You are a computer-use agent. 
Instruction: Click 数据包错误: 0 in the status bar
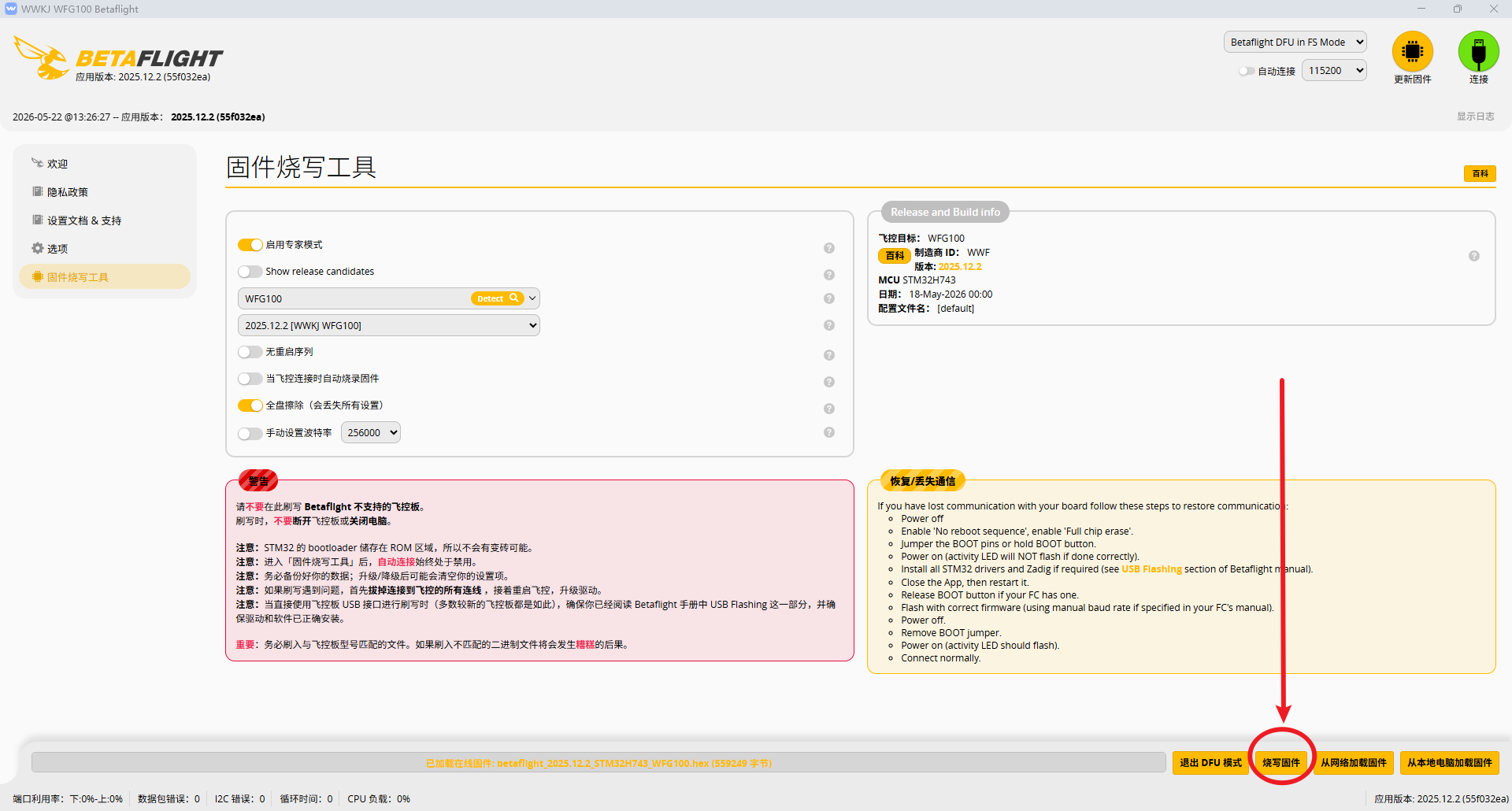pos(169,799)
